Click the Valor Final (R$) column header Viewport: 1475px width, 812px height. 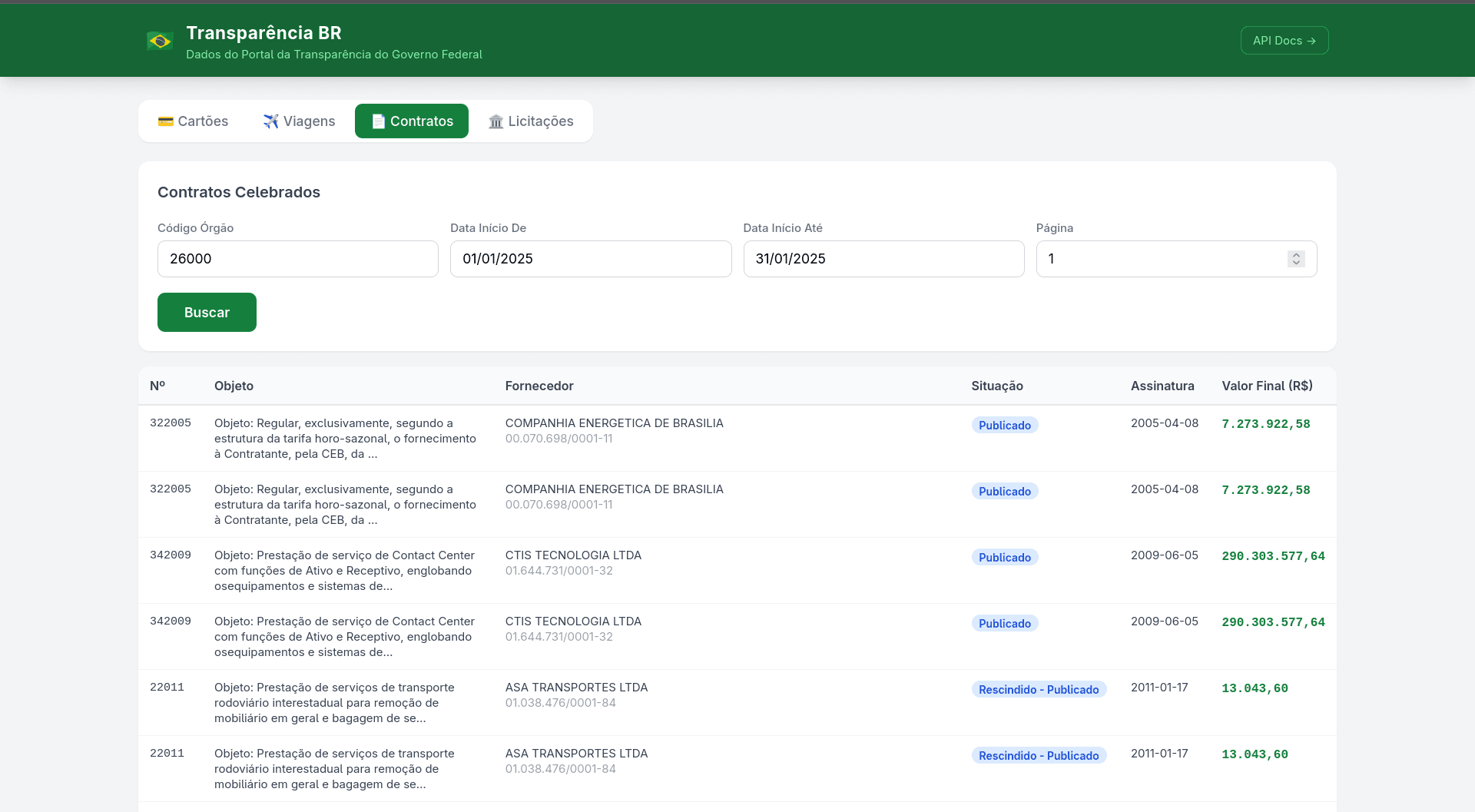click(x=1268, y=386)
